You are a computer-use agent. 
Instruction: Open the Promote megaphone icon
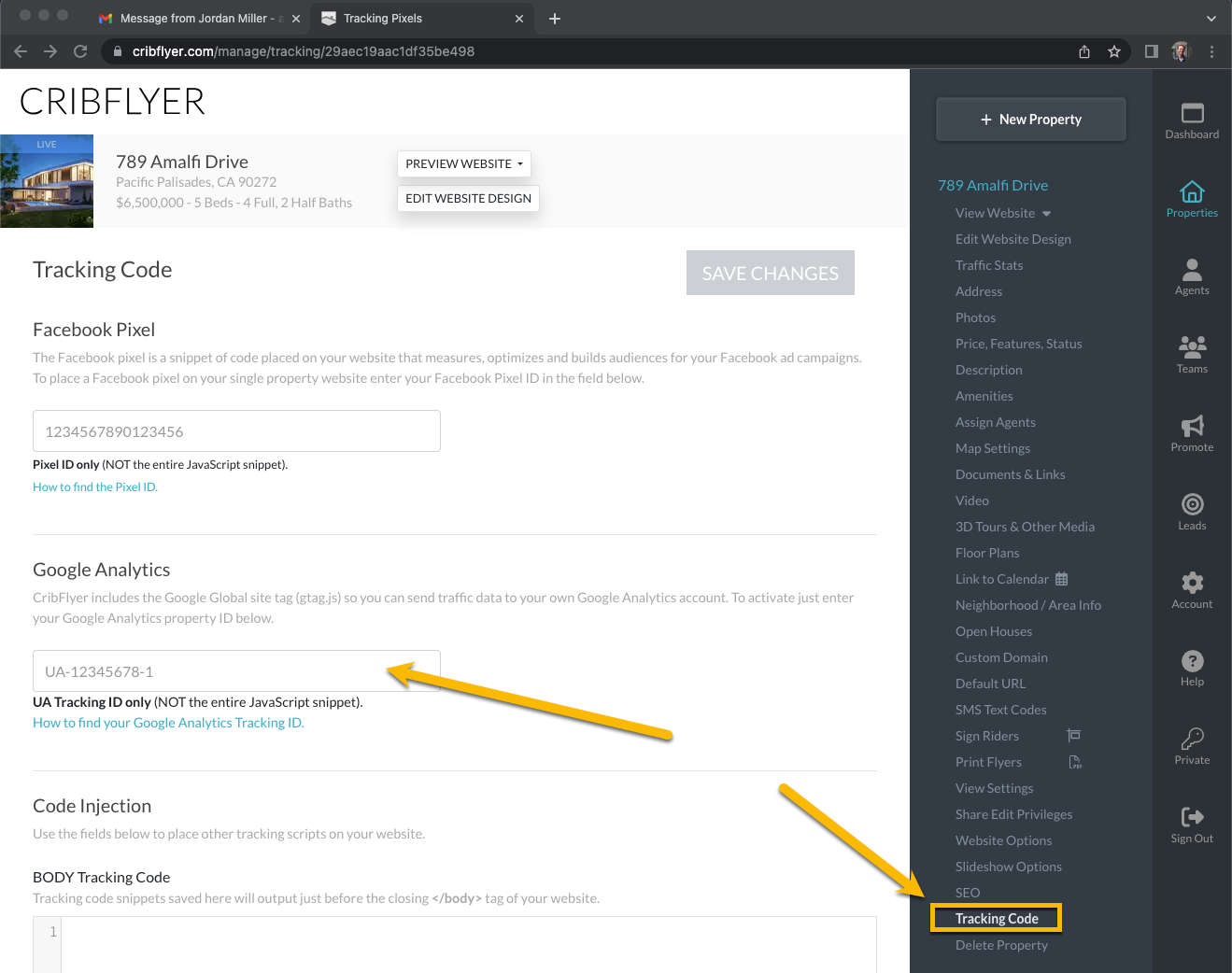[1192, 426]
